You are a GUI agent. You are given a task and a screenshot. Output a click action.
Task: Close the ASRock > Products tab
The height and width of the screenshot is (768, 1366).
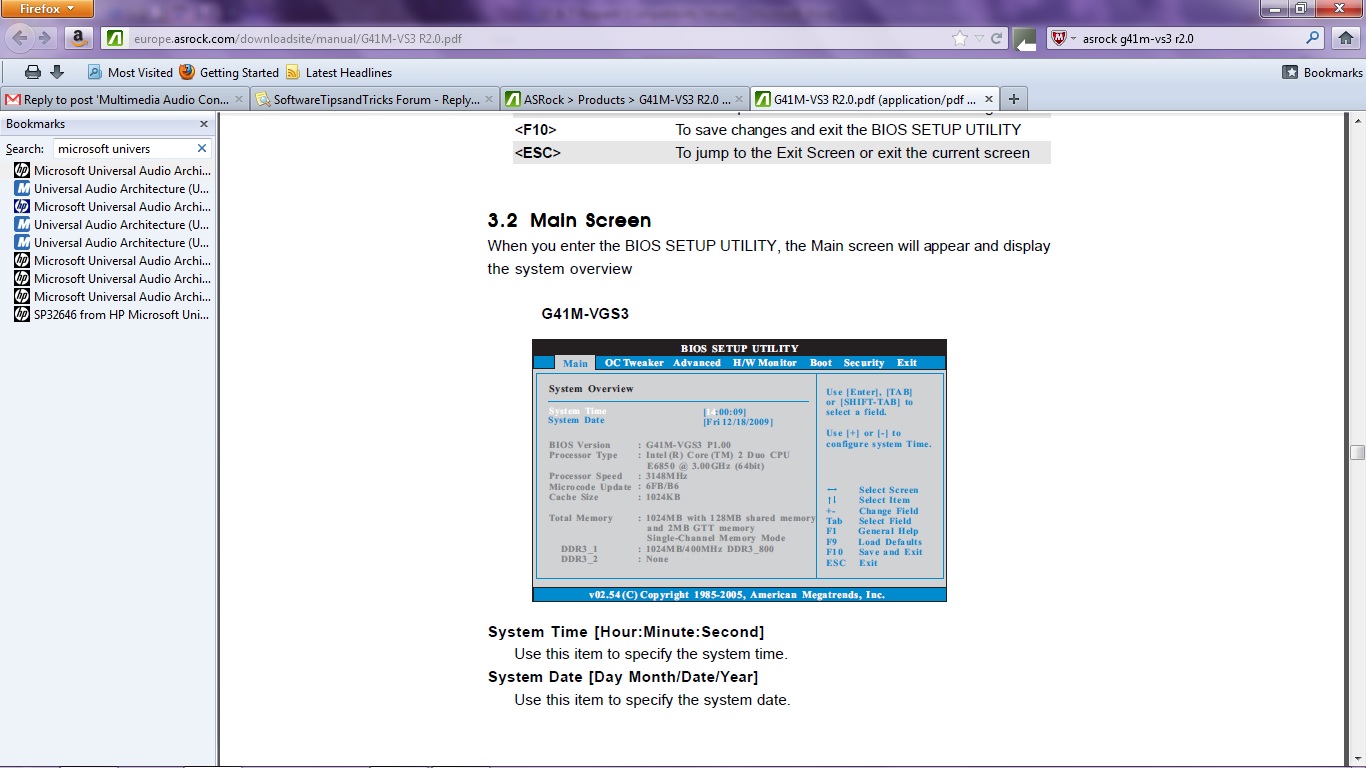point(739,99)
